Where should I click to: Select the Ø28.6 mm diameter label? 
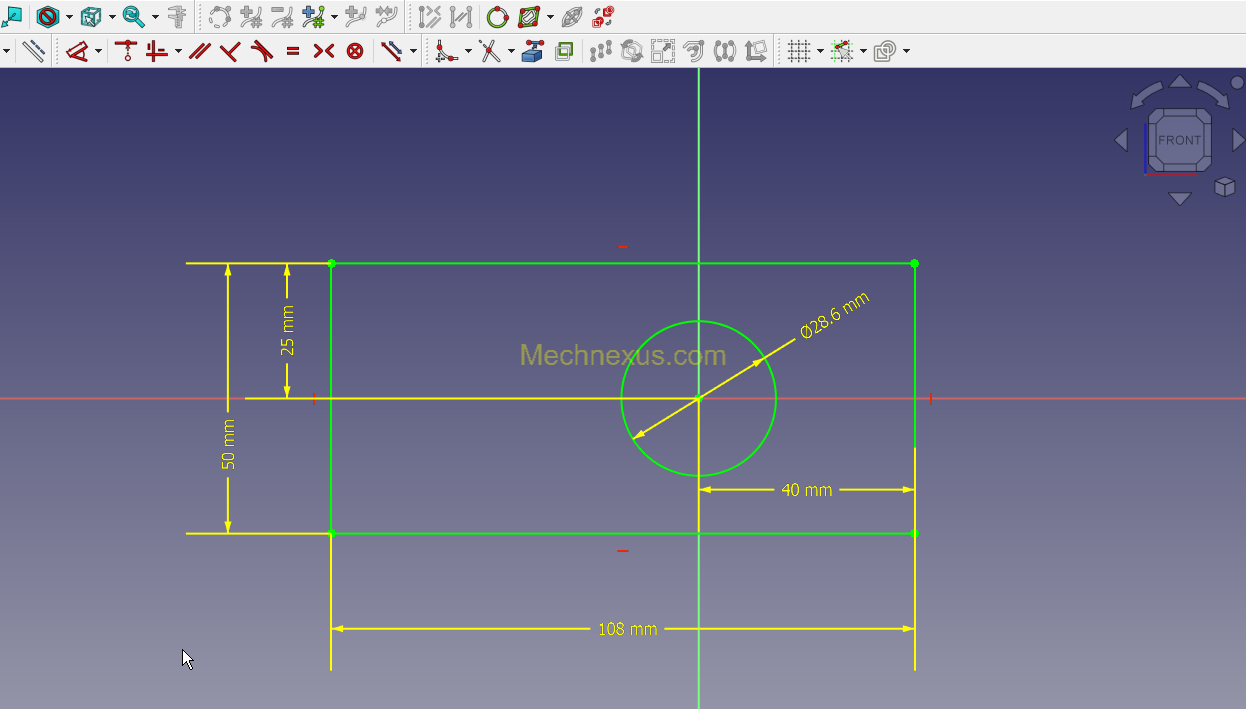(834, 316)
